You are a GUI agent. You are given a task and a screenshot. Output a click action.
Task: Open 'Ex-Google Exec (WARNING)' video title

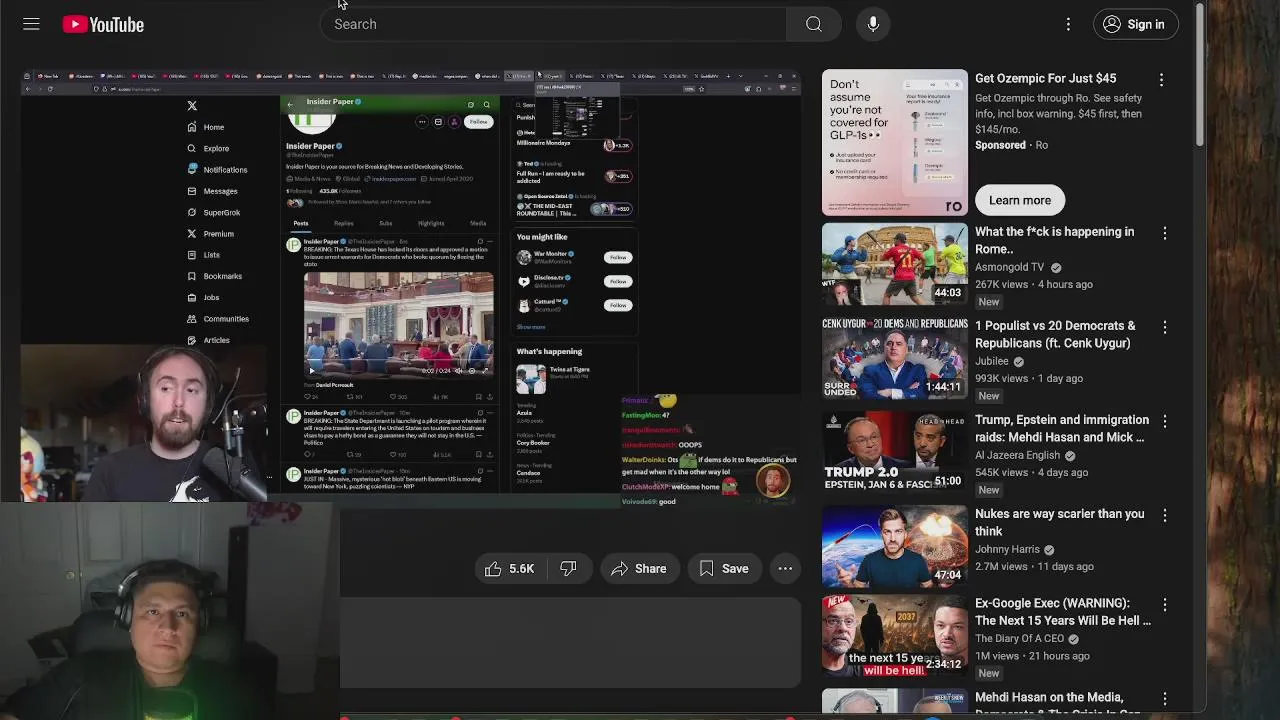point(1063,612)
